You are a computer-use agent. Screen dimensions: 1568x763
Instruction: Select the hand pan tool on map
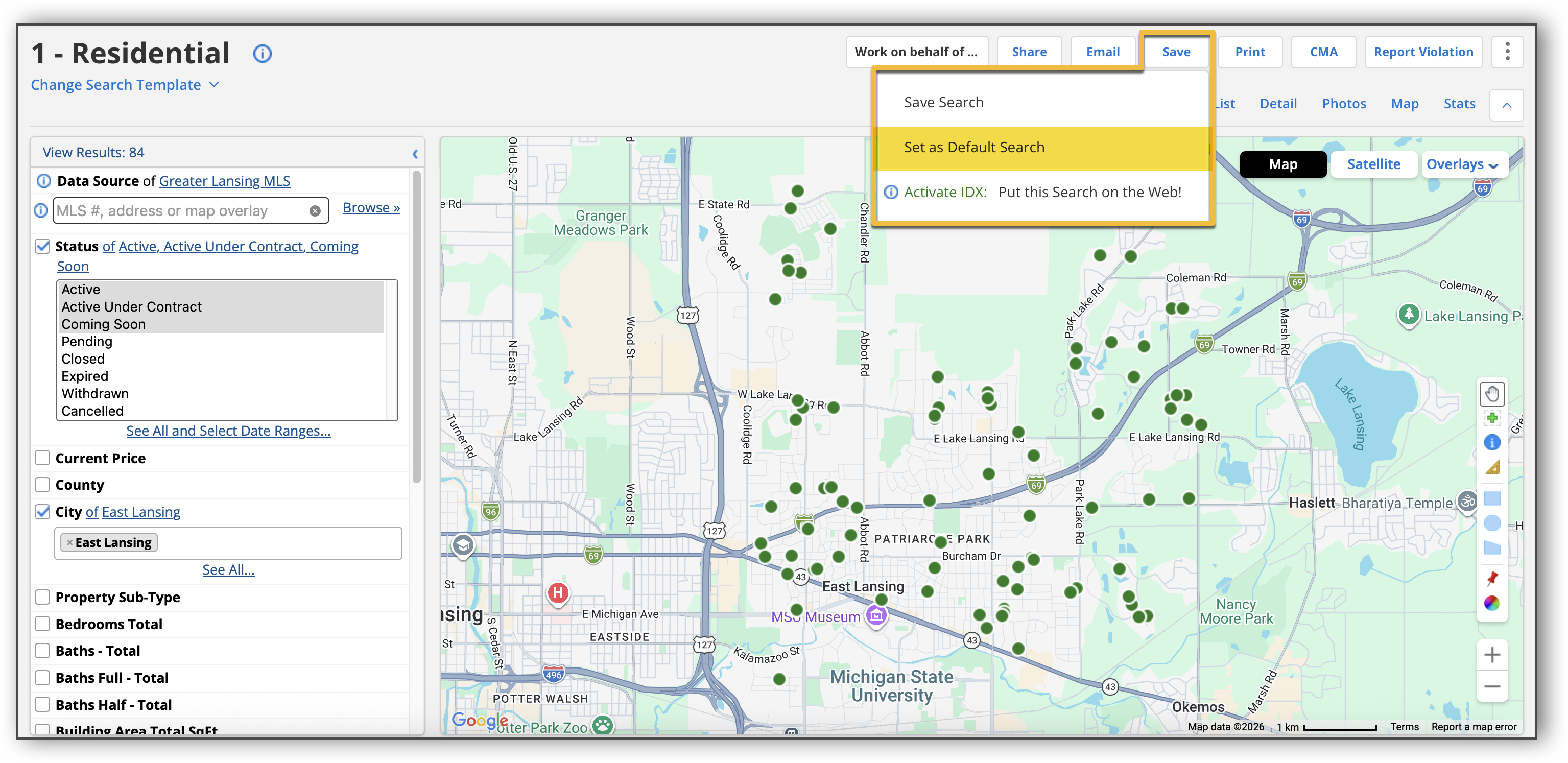point(1491,394)
